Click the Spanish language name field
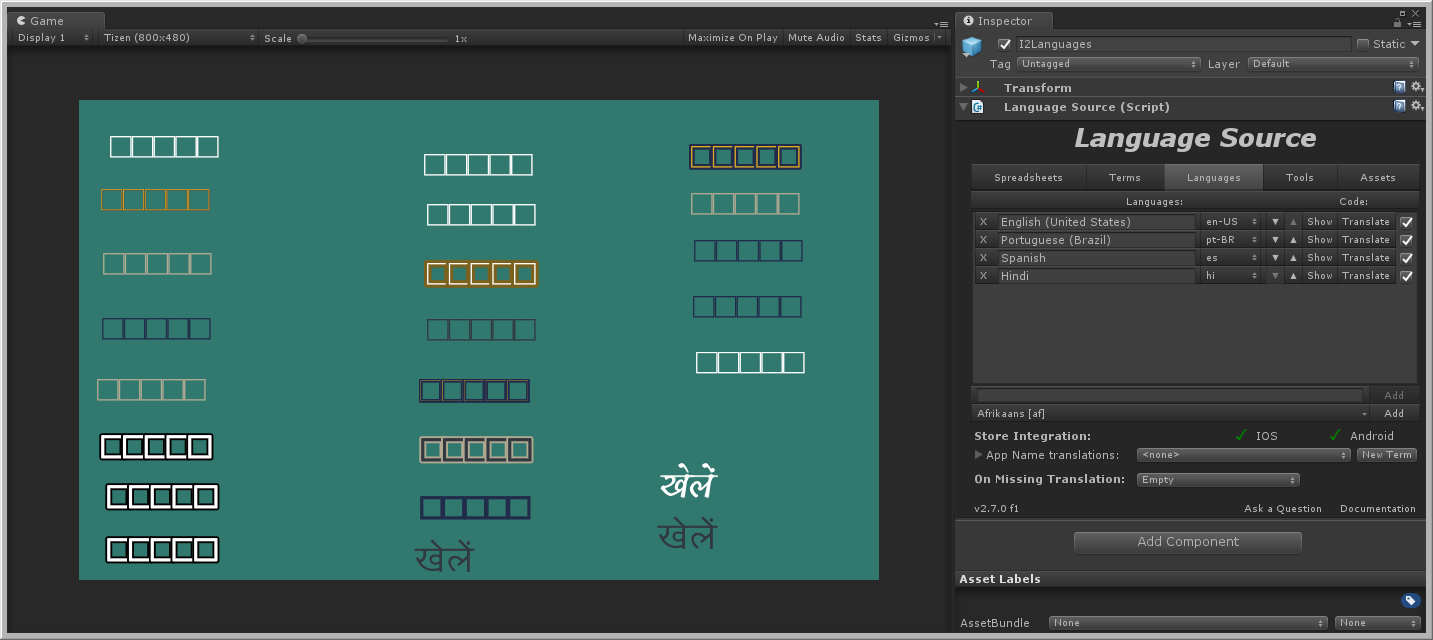 pyautogui.click(x=1095, y=258)
